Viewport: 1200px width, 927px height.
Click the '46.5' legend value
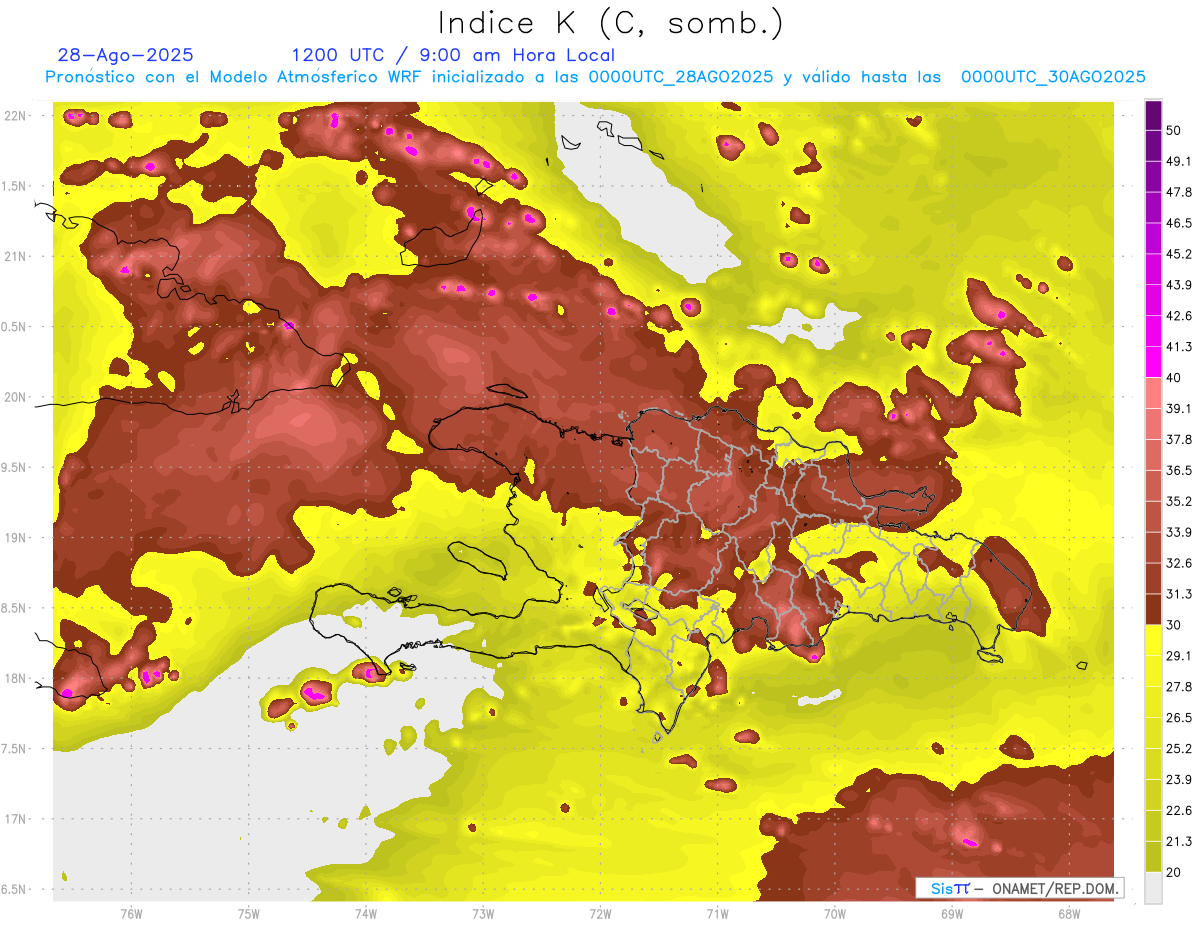coord(1179,223)
